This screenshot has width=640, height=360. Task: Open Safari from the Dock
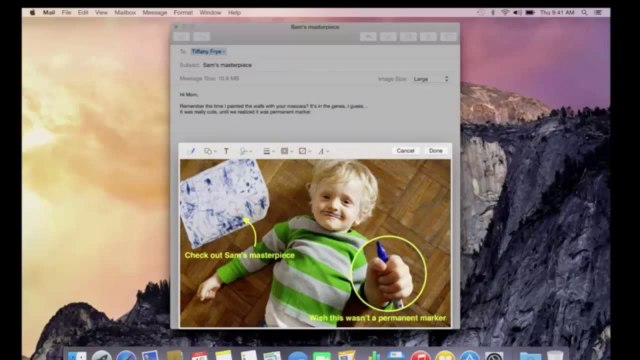(126, 356)
